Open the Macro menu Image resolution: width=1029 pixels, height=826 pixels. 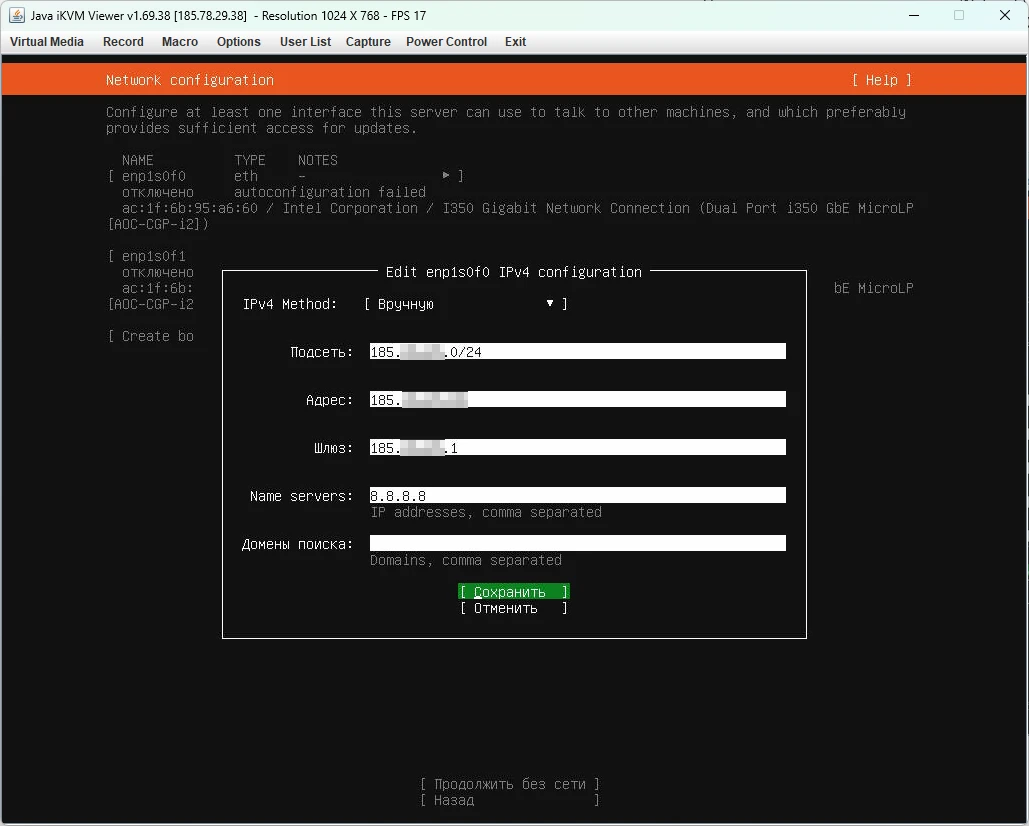point(179,42)
